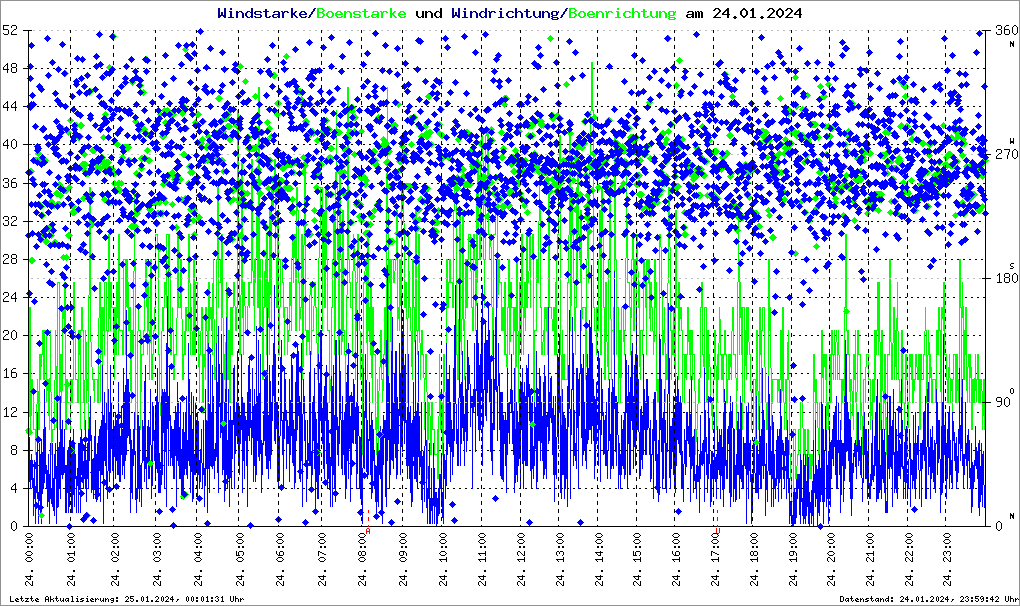Screen dimensions: 1020x606
Task: Click the red sunset marker 'U'
Action: click(718, 531)
